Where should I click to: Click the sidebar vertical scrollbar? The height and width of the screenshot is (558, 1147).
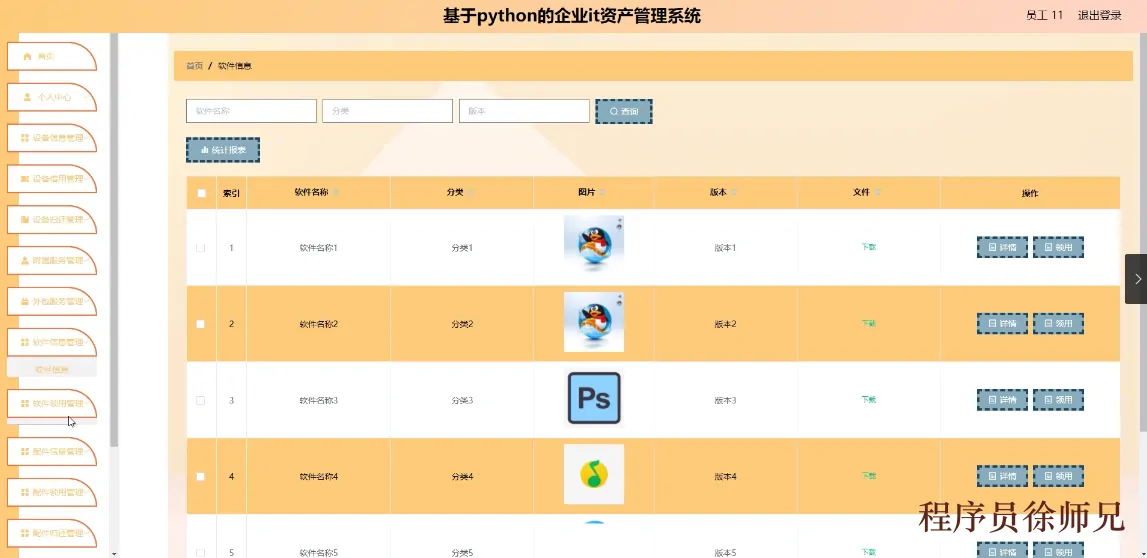(x=113, y=241)
